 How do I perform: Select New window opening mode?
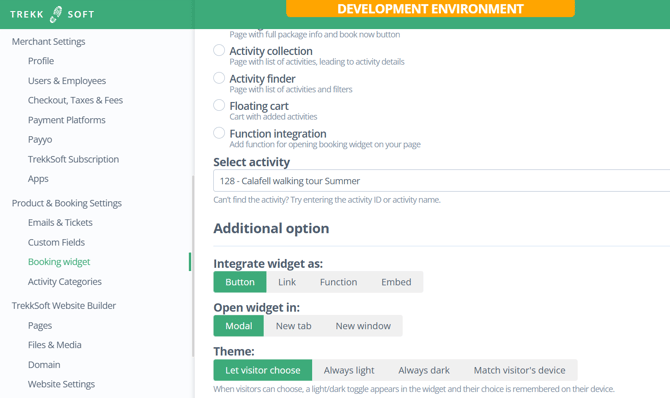363,326
